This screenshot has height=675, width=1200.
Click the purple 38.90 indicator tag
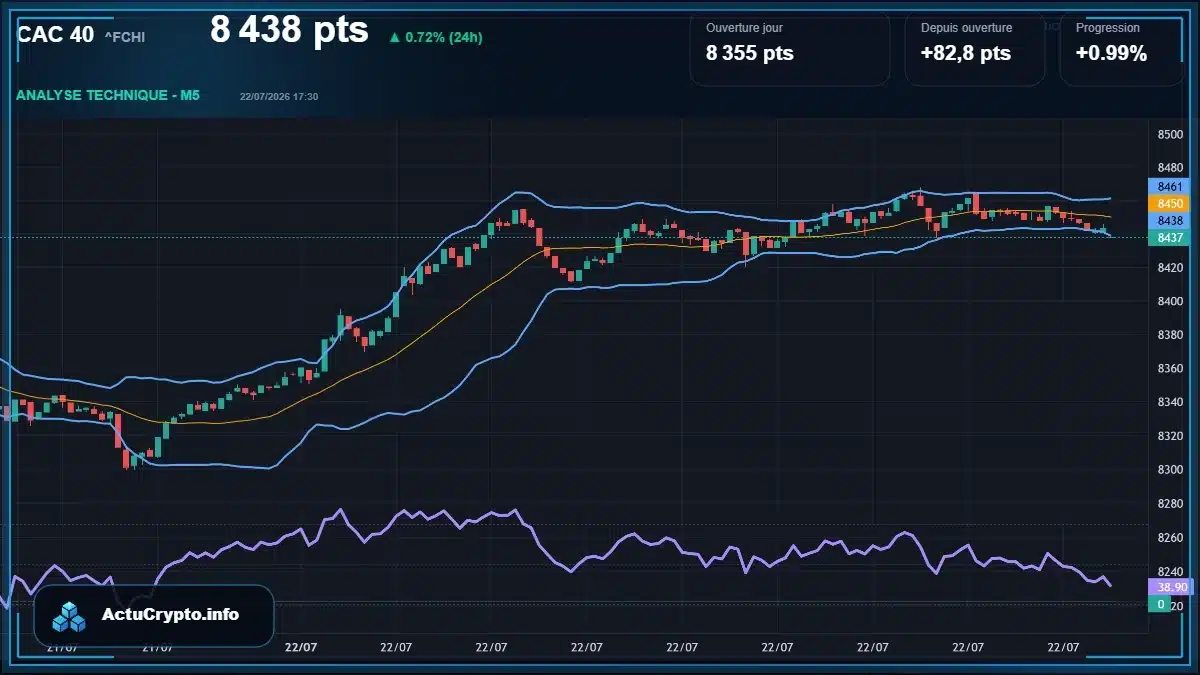[x=1171, y=587]
